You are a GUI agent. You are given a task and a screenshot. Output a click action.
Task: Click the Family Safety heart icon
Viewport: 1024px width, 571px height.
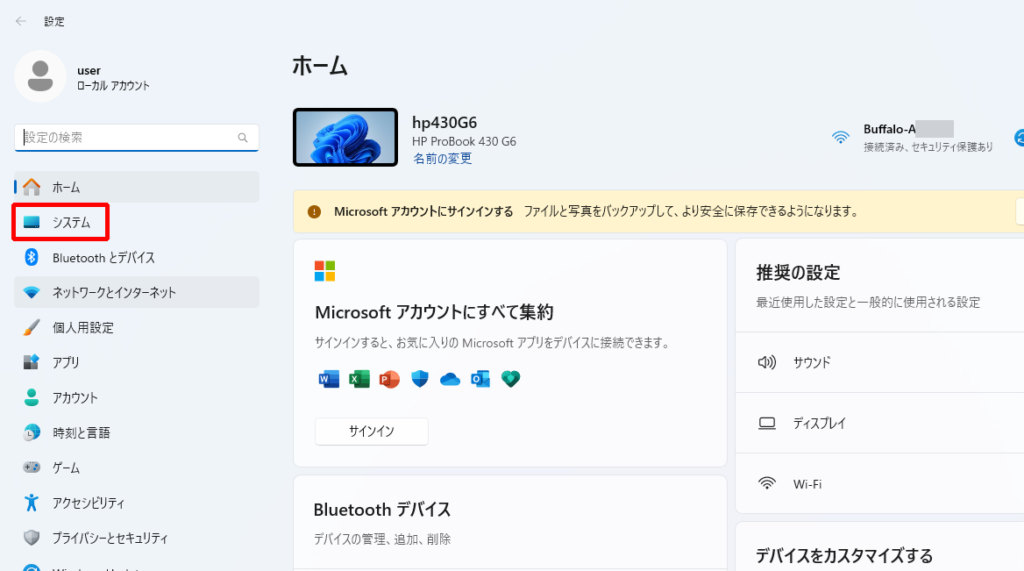click(511, 379)
